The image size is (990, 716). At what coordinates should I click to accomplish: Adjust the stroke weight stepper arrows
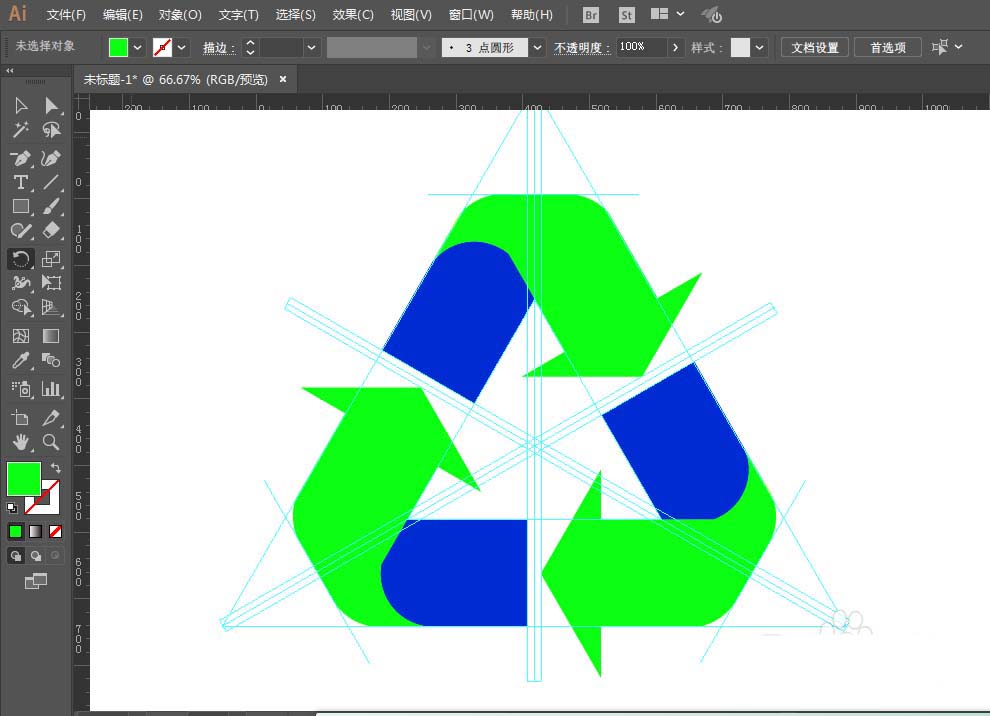point(251,47)
